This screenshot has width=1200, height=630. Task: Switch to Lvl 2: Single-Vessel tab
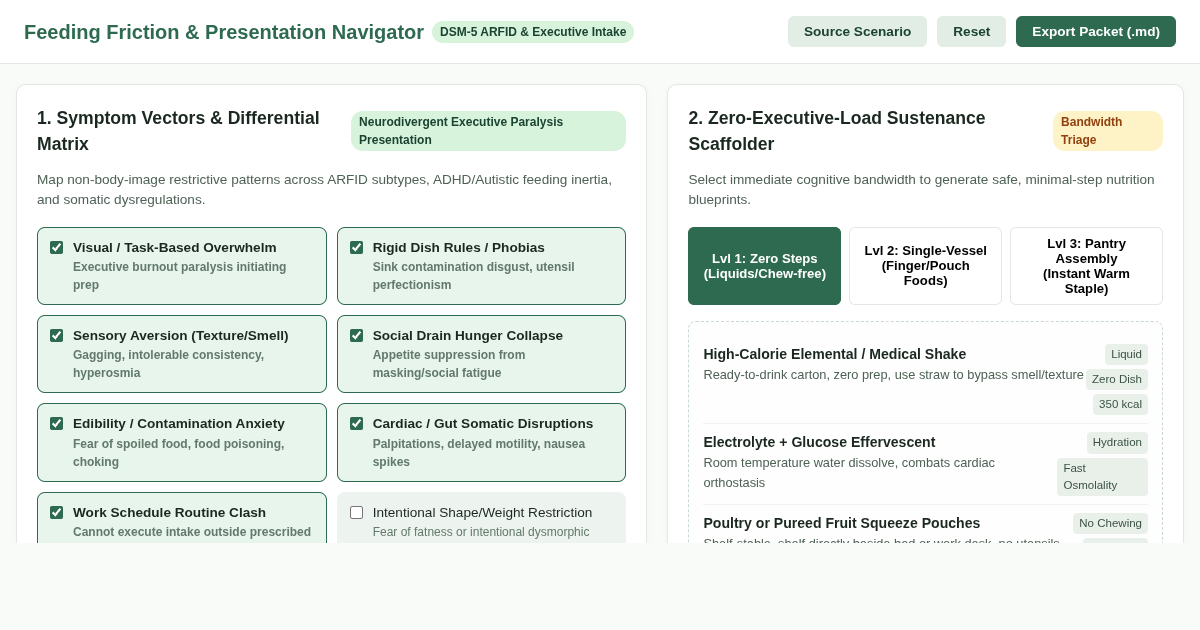(925, 266)
